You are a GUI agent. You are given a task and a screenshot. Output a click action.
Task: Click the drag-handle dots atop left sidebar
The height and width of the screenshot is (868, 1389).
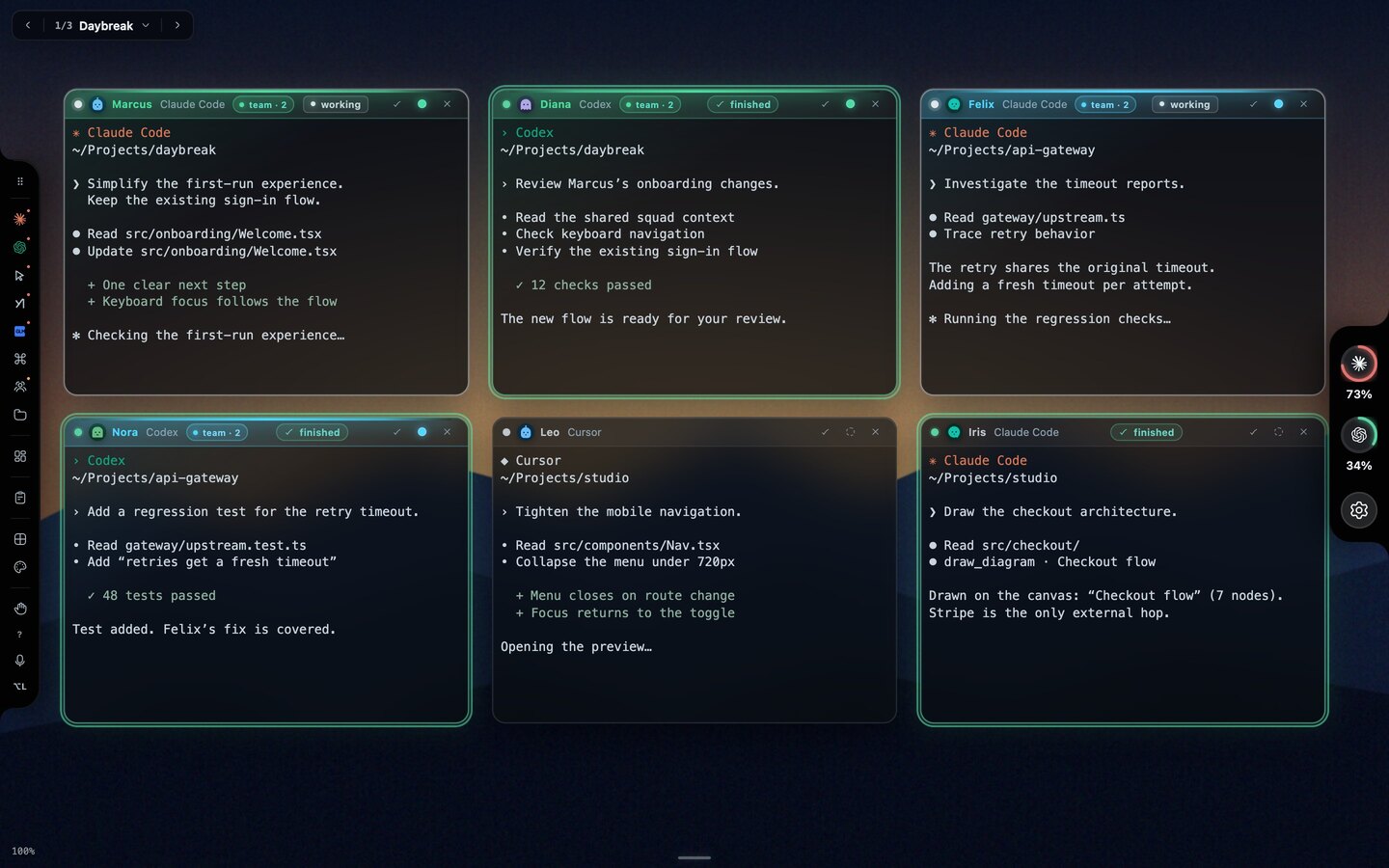19,181
